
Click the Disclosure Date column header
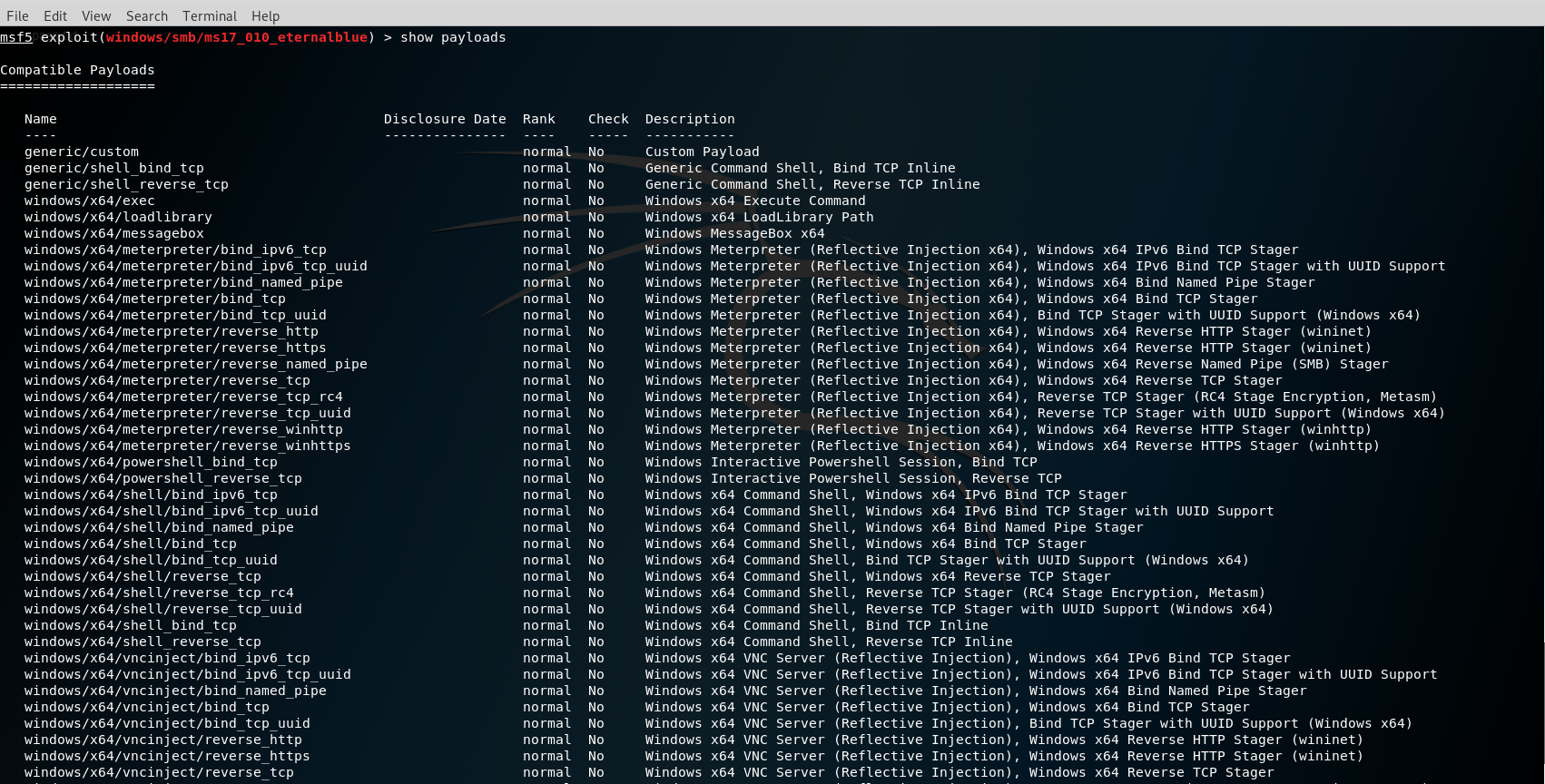click(445, 119)
